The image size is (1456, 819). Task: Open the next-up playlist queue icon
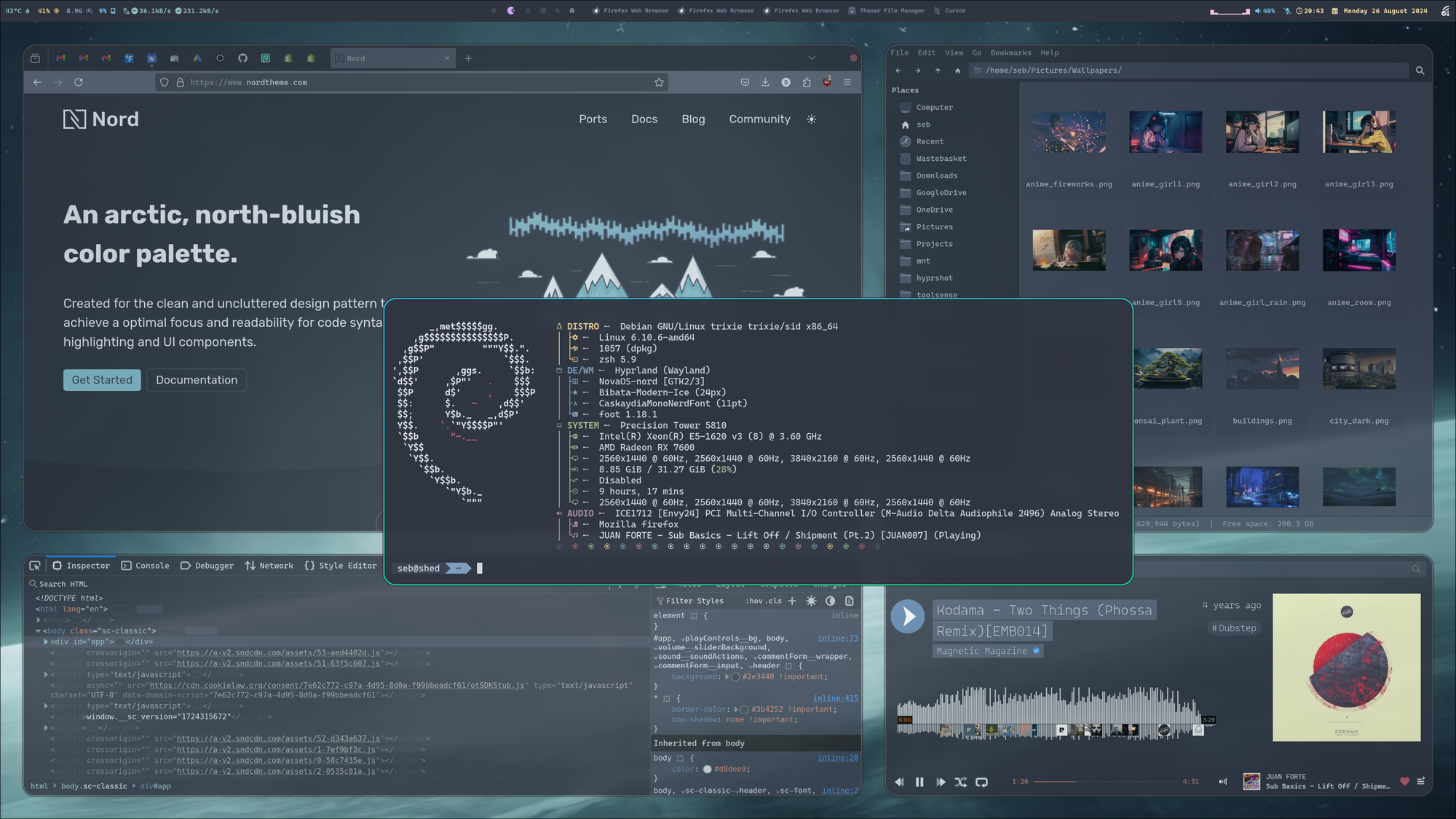(1420, 781)
